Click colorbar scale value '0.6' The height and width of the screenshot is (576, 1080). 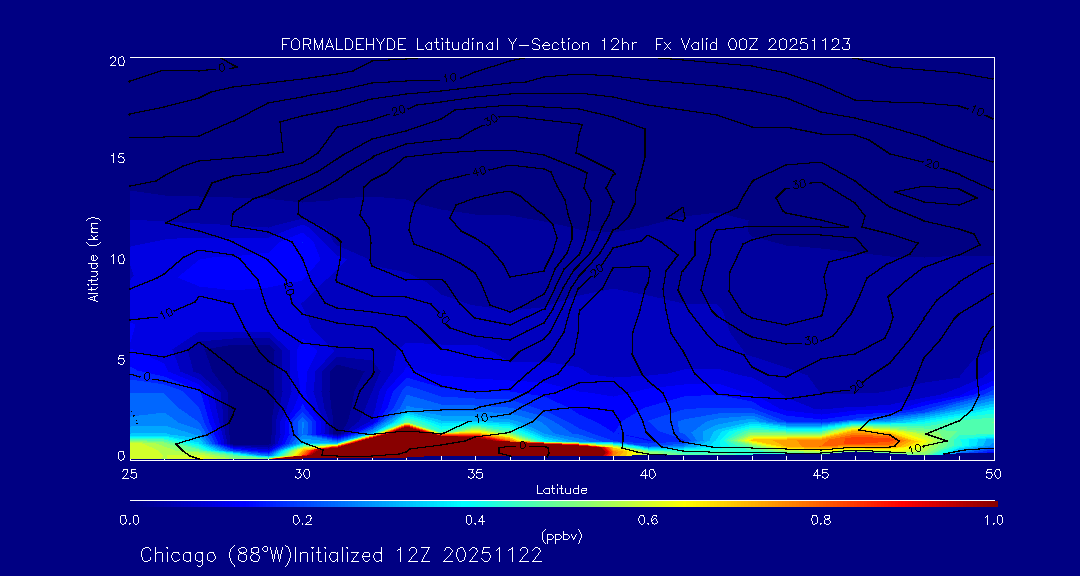[x=649, y=521]
